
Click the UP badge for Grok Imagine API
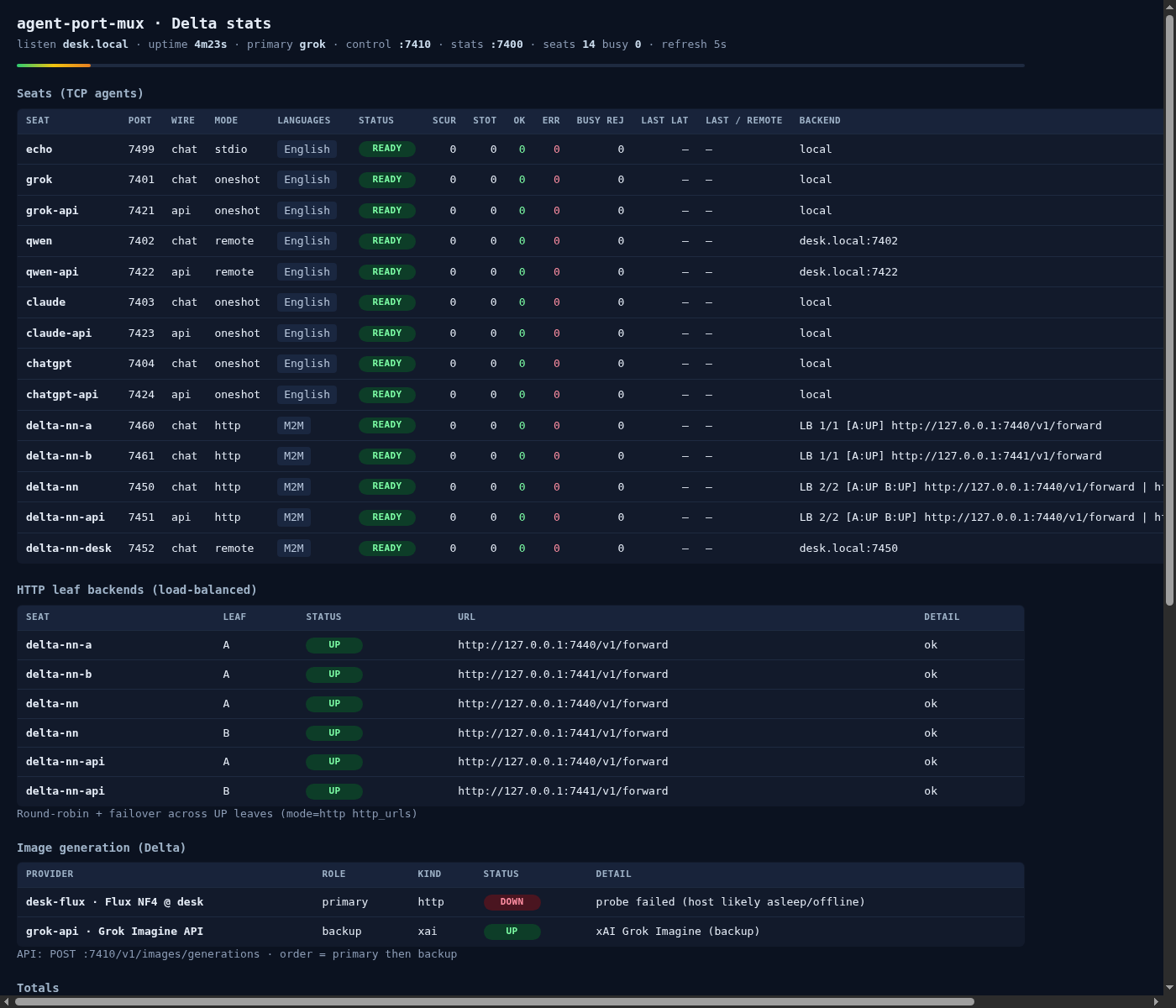[512, 932]
